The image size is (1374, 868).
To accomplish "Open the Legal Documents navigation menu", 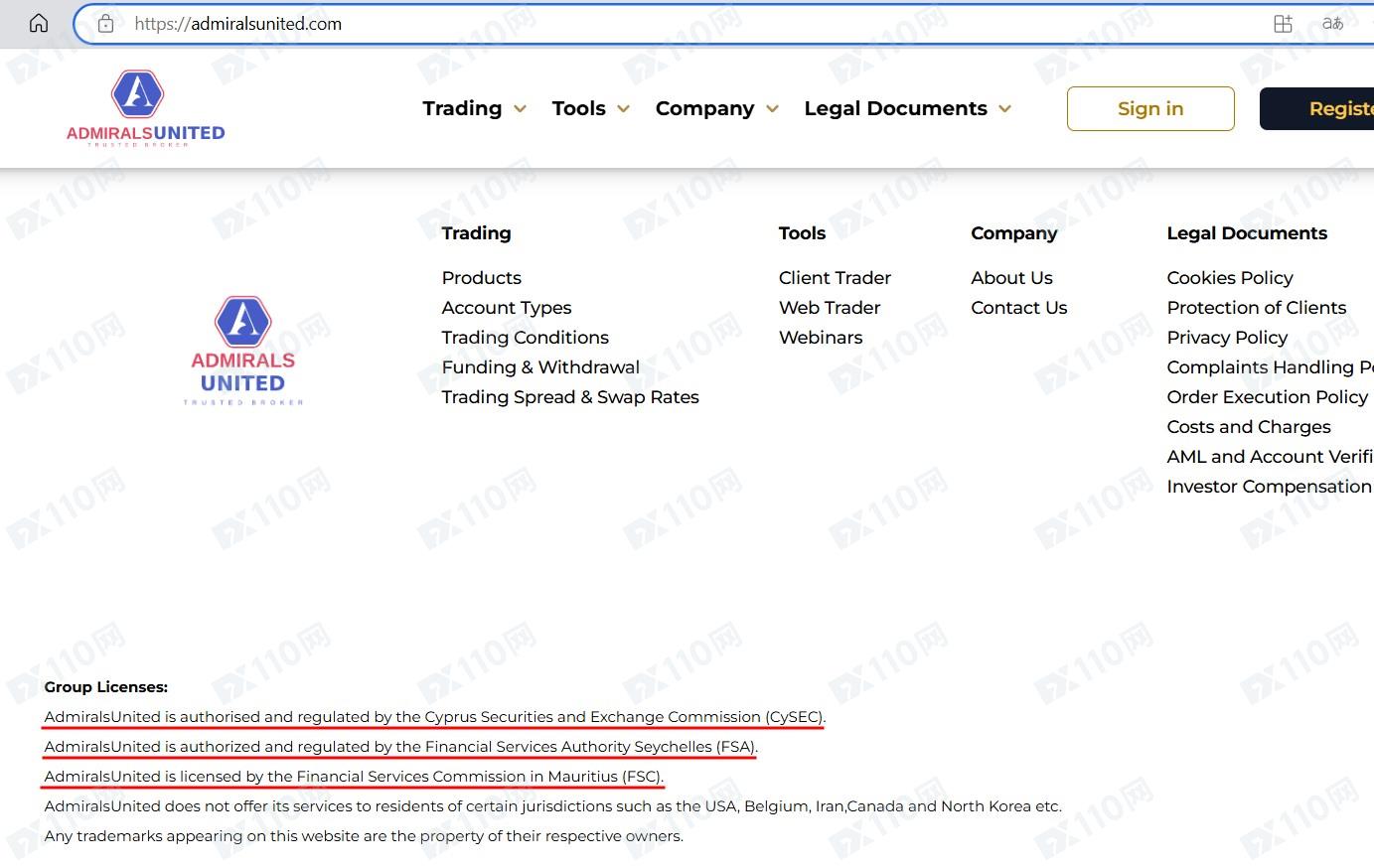I will (906, 108).
